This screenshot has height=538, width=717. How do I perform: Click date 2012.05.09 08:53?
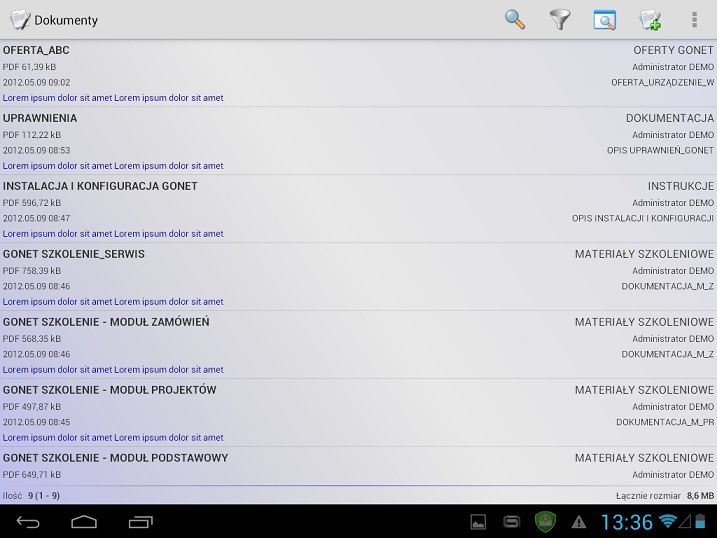(x=37, y=150)
